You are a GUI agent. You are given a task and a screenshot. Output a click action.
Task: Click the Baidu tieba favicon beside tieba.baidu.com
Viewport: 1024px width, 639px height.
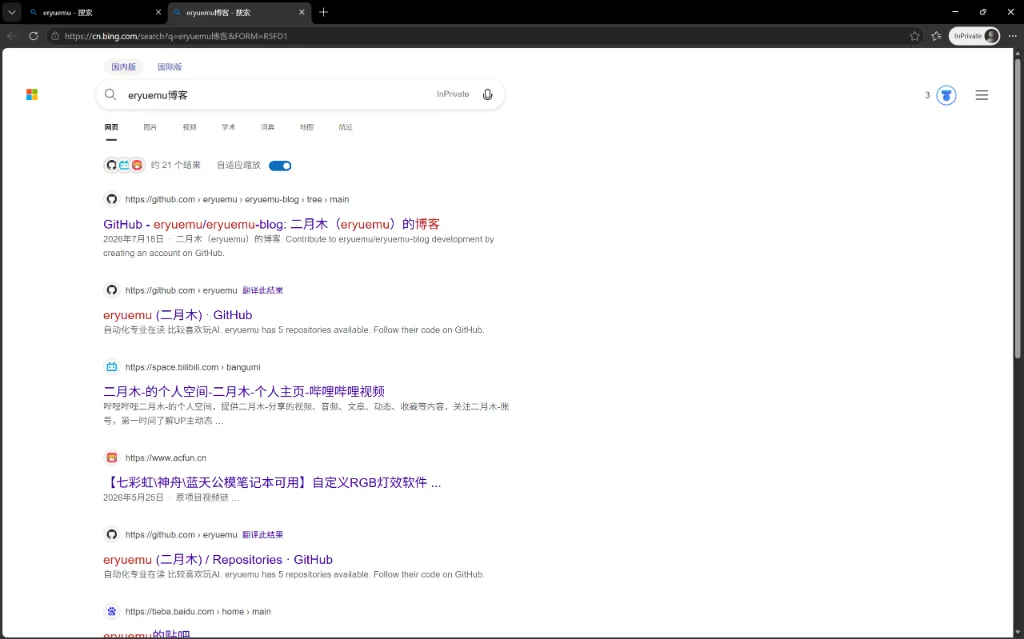[x=112, y=612]
